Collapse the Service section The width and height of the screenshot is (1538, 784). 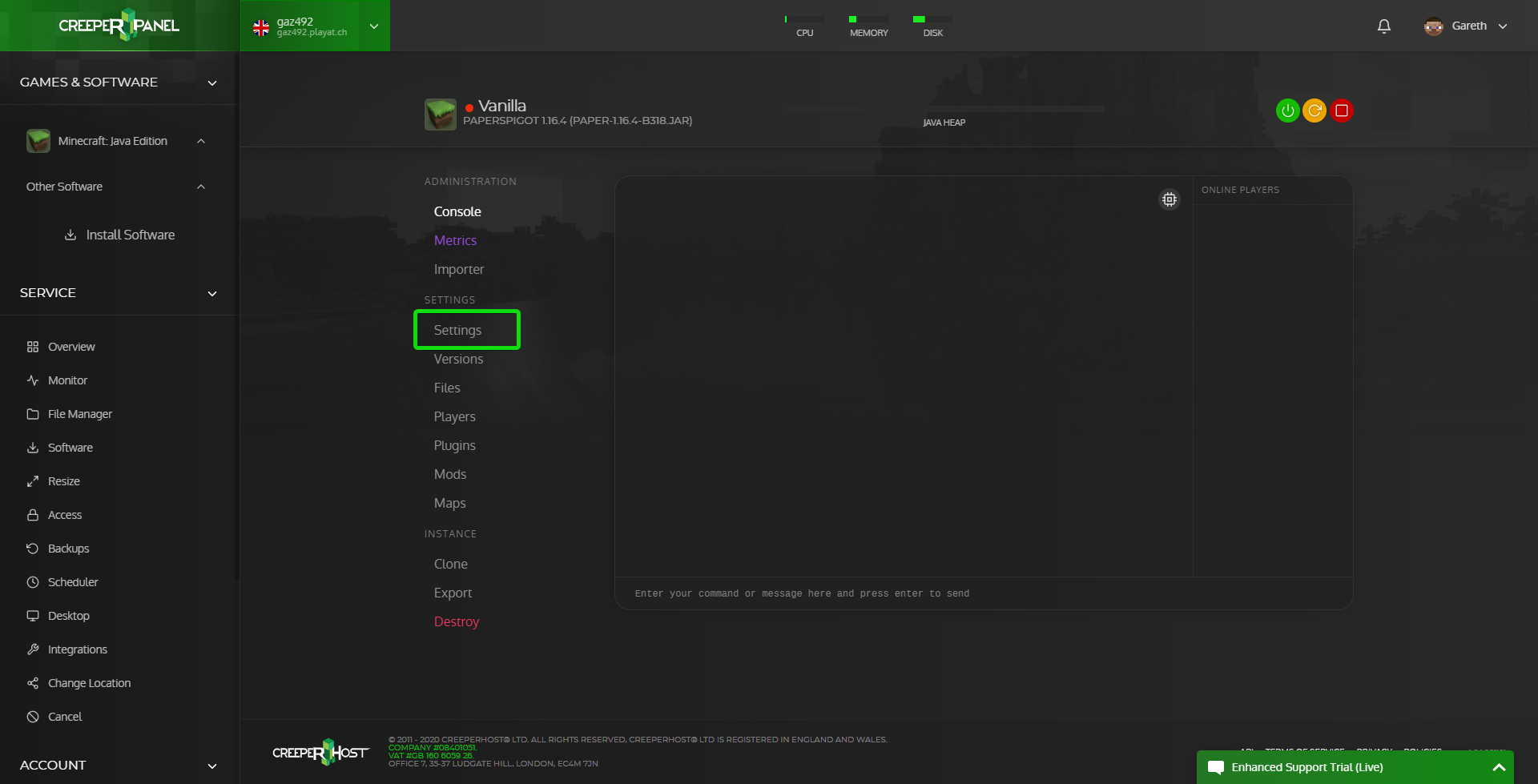[212, 293]
